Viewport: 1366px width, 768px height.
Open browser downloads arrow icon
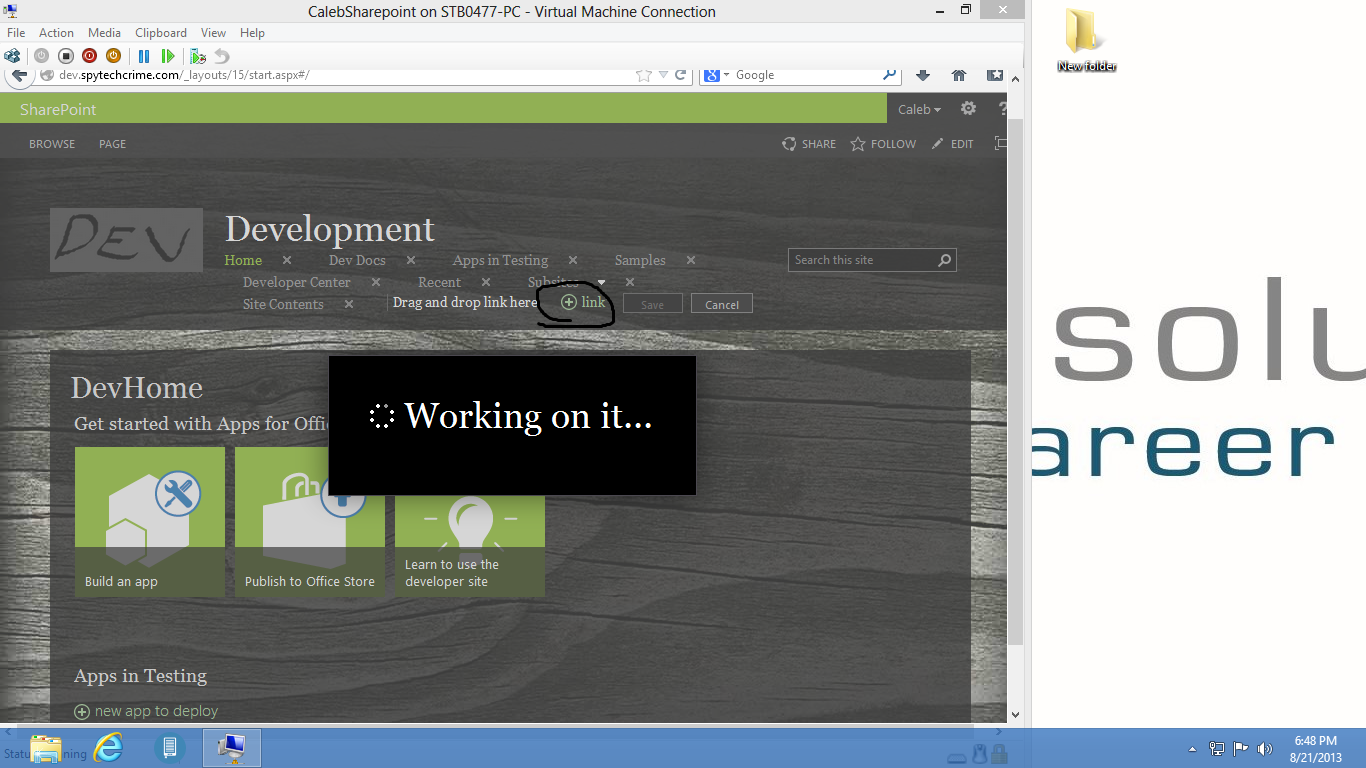point(923,75)
